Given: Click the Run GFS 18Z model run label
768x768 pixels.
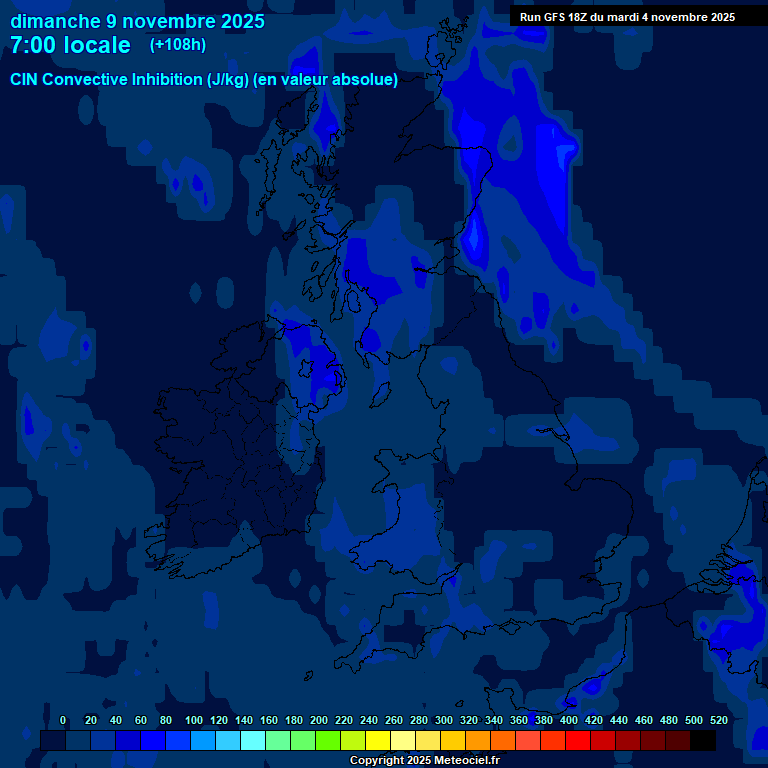Looking at the screenshot, I should [627, 17].
